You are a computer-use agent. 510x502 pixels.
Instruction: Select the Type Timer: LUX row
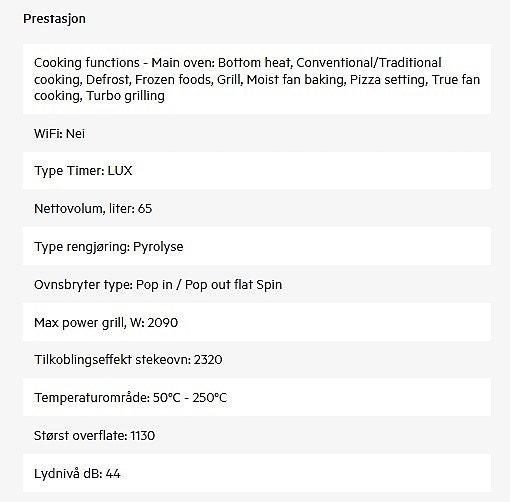point(257,171)
